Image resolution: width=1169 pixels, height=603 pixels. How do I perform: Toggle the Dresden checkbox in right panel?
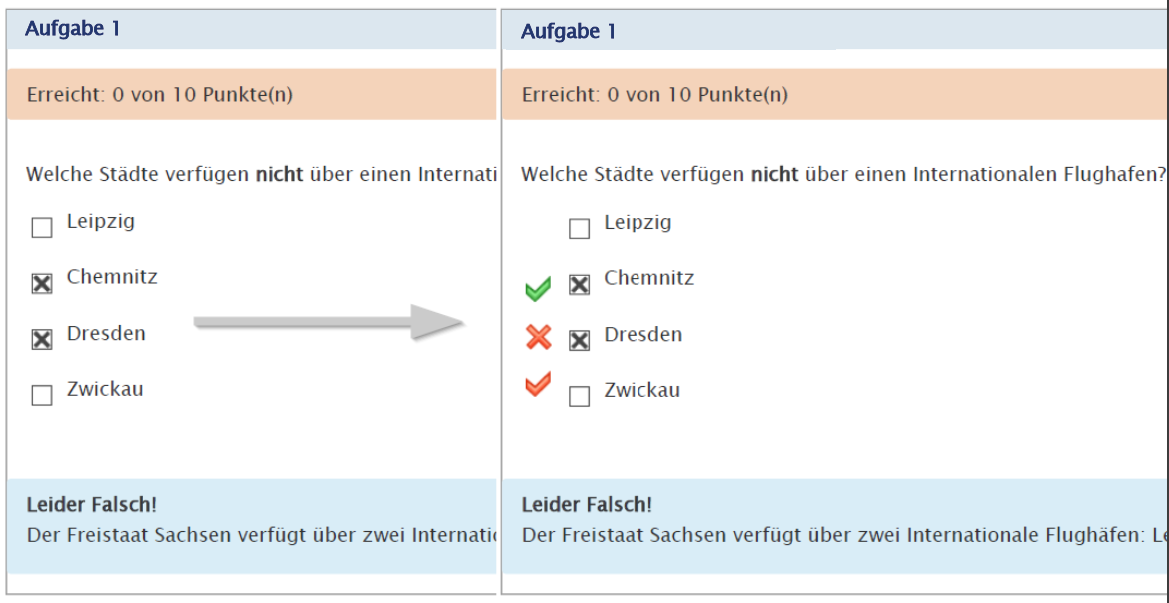tap(579, 341)
